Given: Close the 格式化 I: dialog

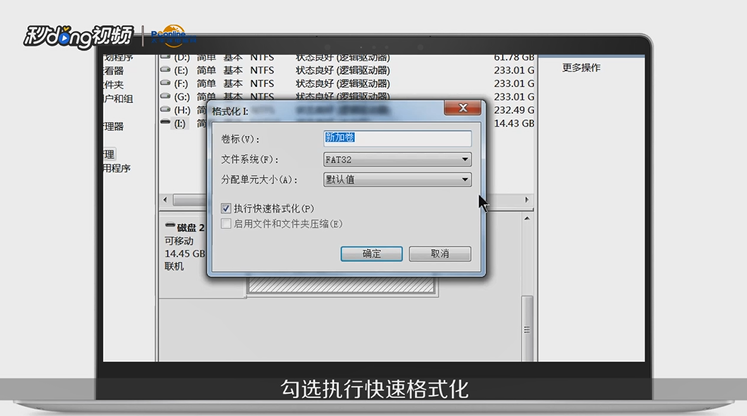Looking at the screenshot, I should tap(462, 108).
